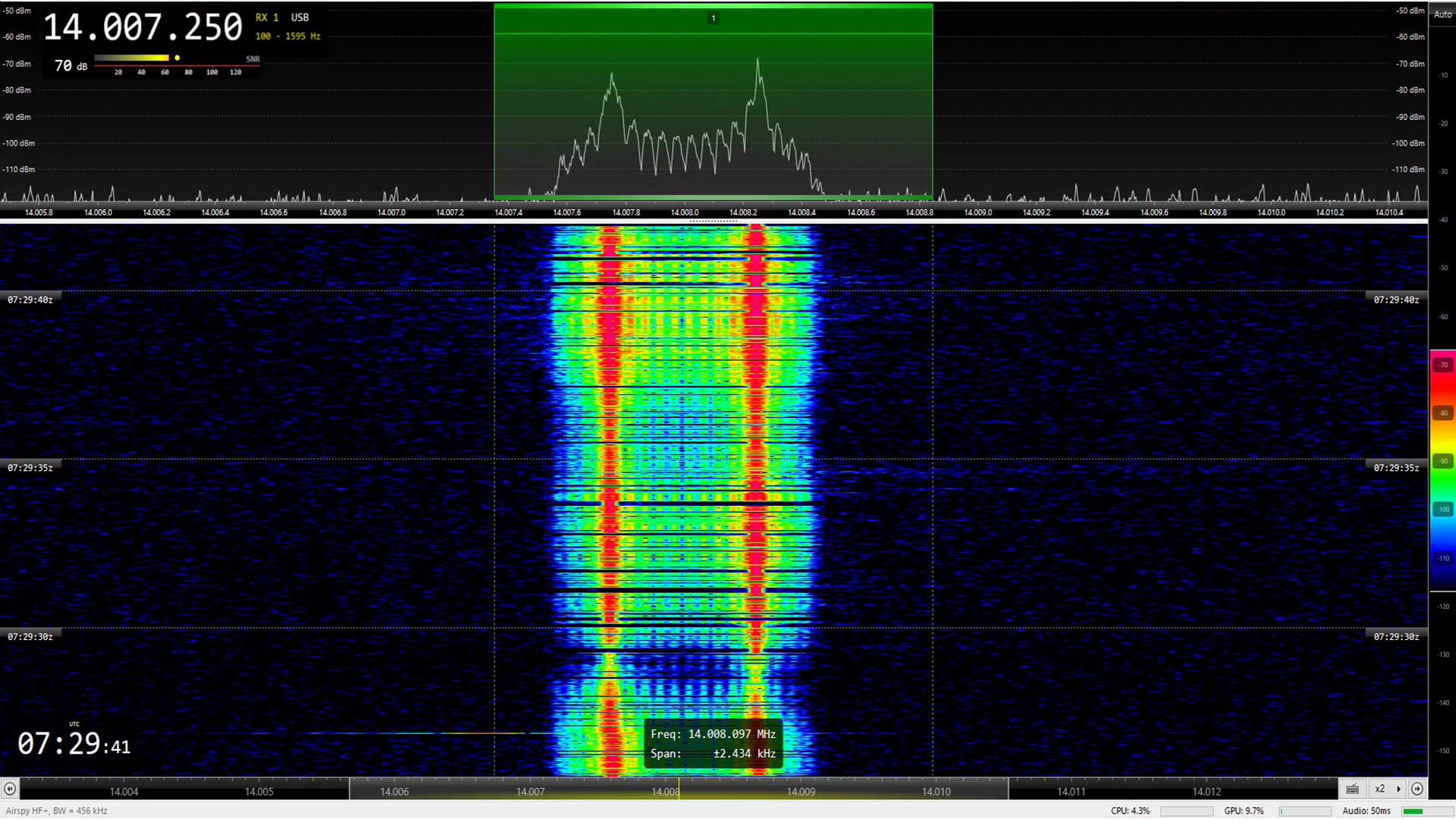Viewport: 1456px width, 819px height.
Task: Click the 100 - 1595 Hz filter bandwidth
Action: click(x=287, y=36)
